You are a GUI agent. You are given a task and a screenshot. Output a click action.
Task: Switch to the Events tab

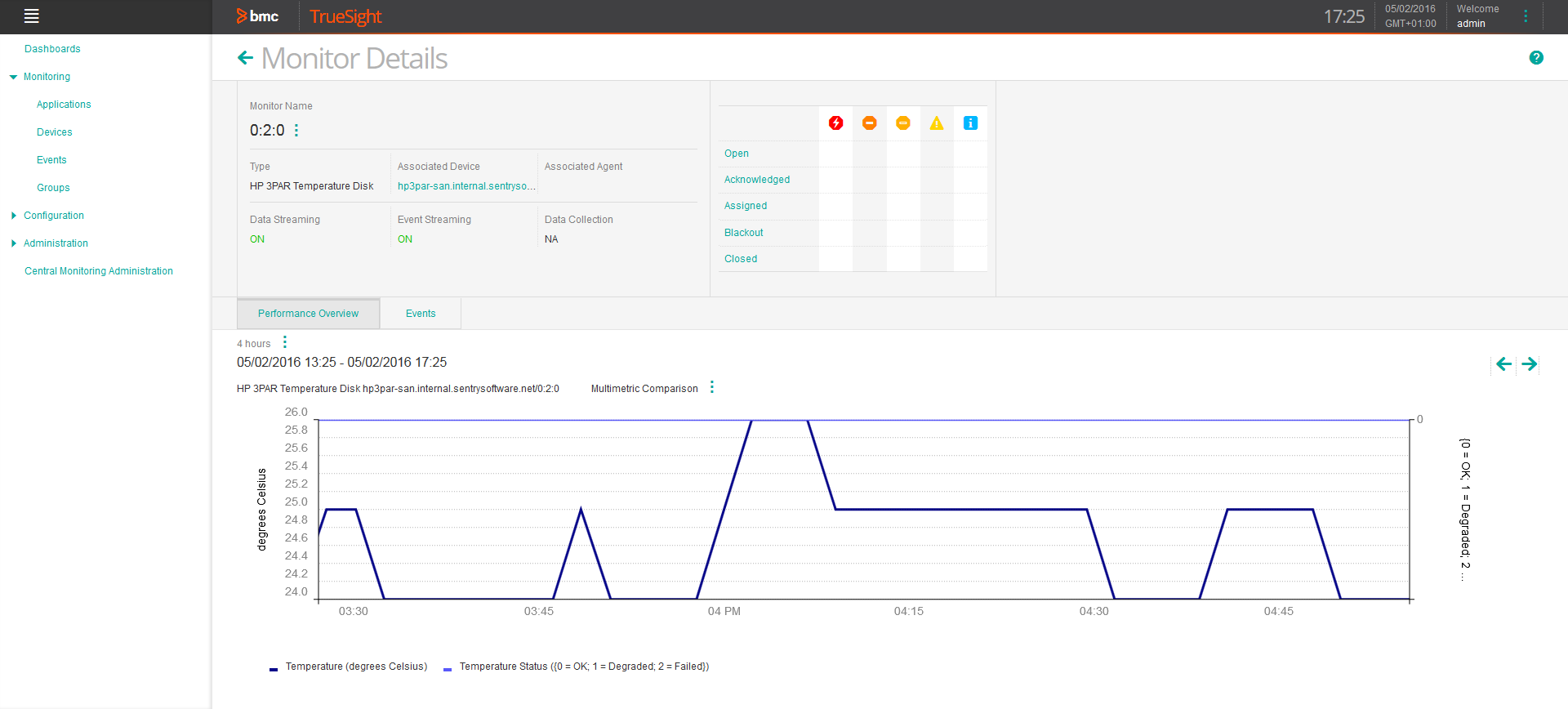click(x=421, y=314)
